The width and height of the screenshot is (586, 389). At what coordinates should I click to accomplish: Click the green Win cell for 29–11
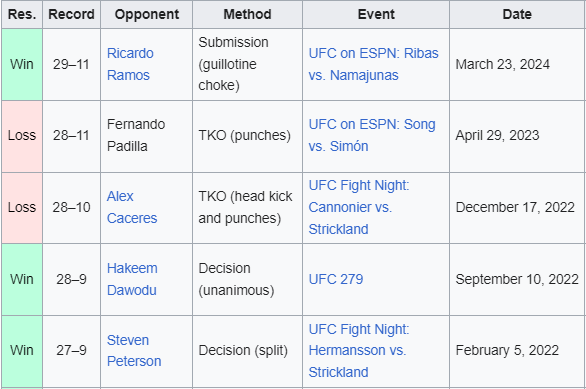22,64
